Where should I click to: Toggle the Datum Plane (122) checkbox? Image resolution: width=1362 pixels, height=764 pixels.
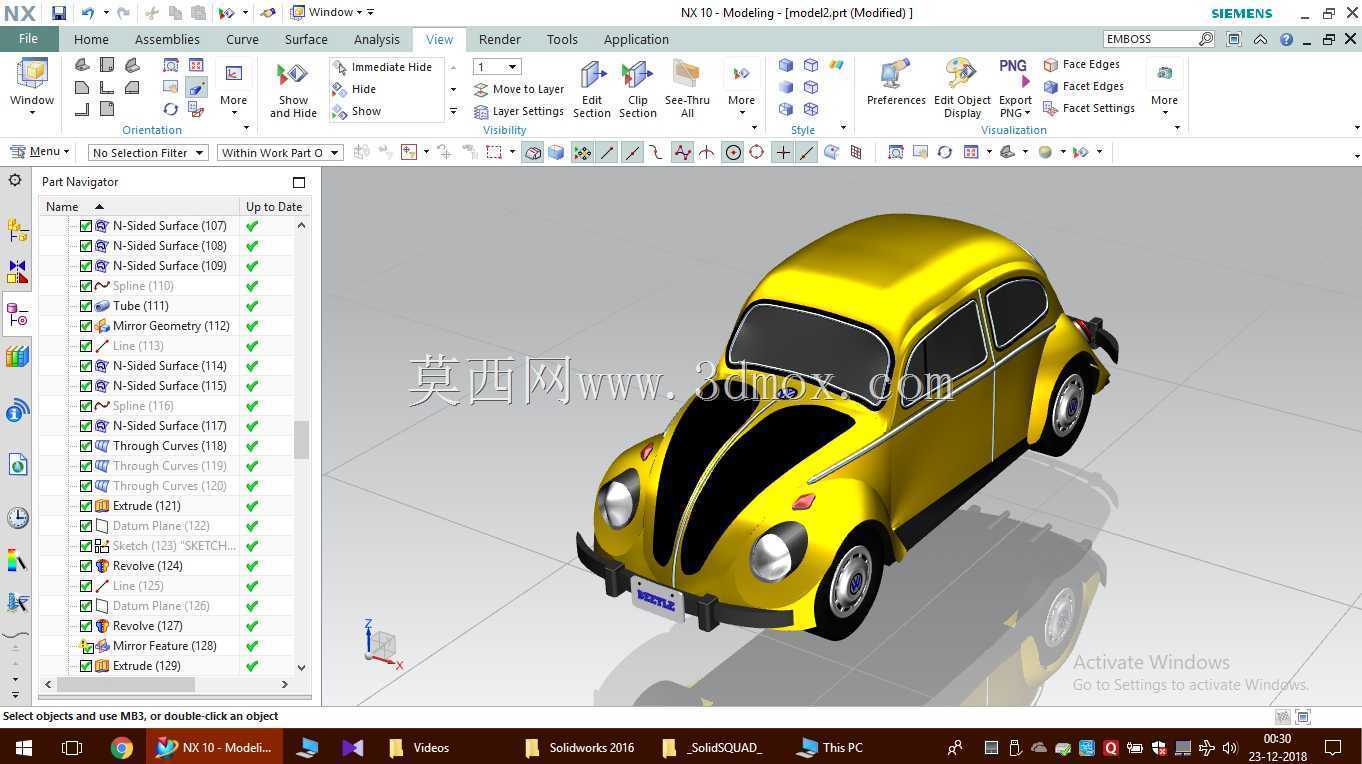point(86,526)
